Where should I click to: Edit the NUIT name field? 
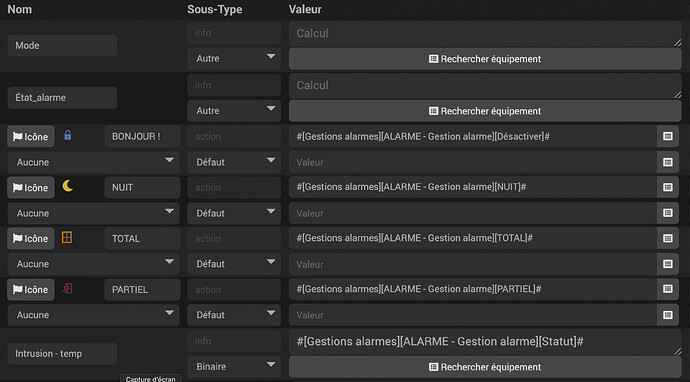[142, 187]
